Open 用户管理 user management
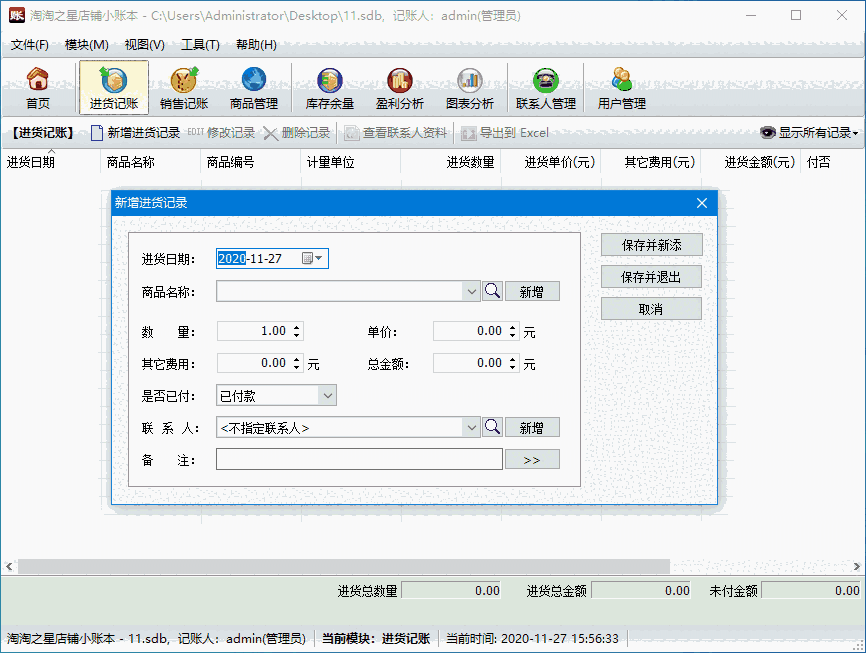 (622, 87)
